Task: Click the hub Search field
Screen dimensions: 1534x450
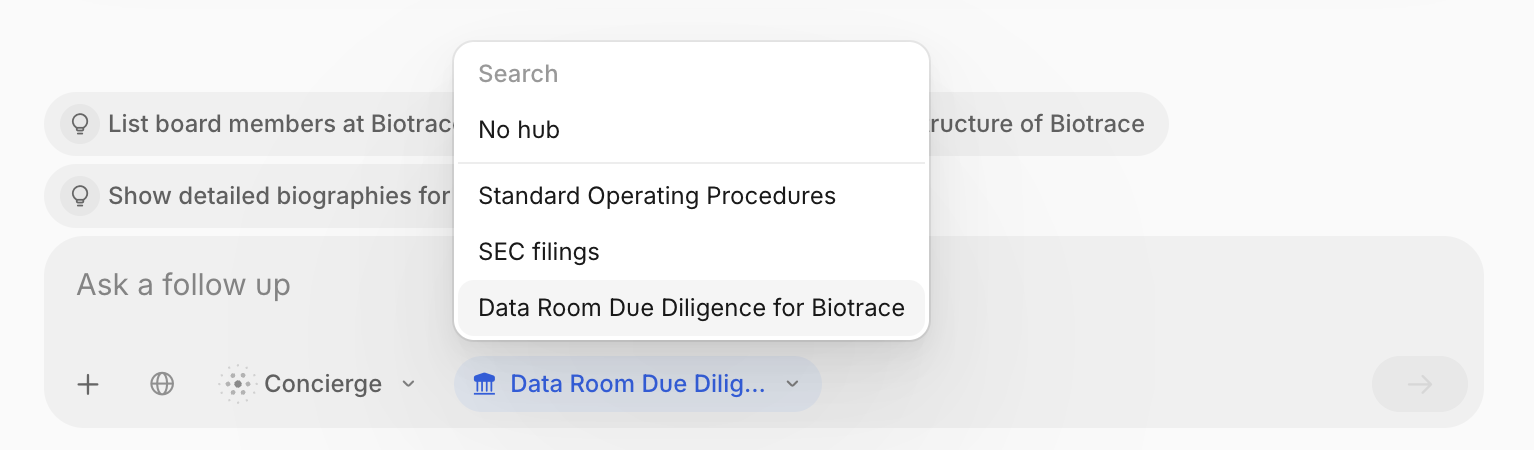Action: tap(691, 74)
